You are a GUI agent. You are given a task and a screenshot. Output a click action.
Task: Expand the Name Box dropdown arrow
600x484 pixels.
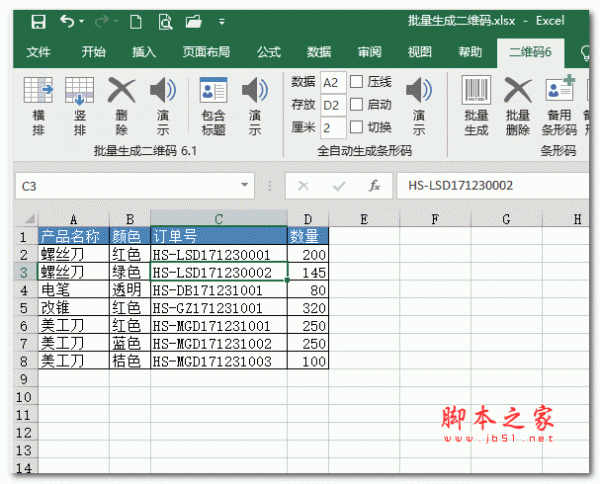(245, 185)
